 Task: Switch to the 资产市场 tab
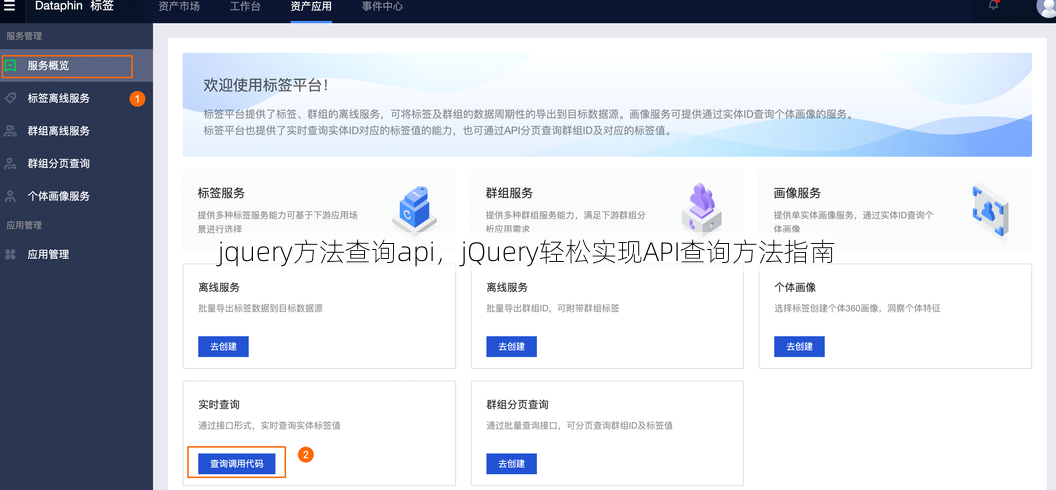[178, 7]
